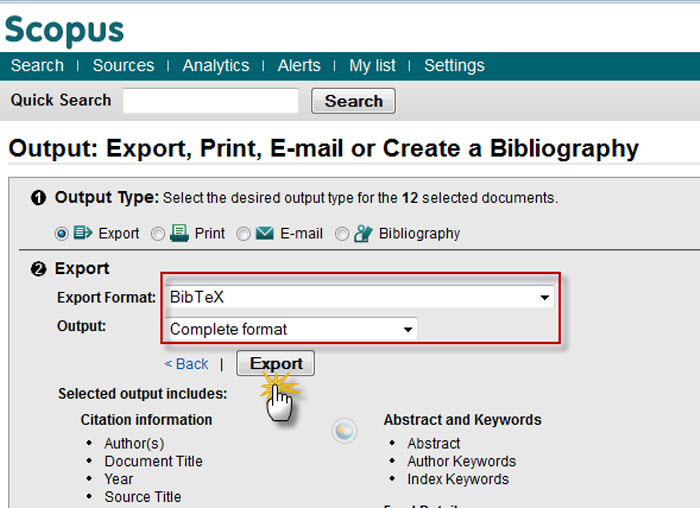Click the 'Author(s)' list item

tap(134, 443)
